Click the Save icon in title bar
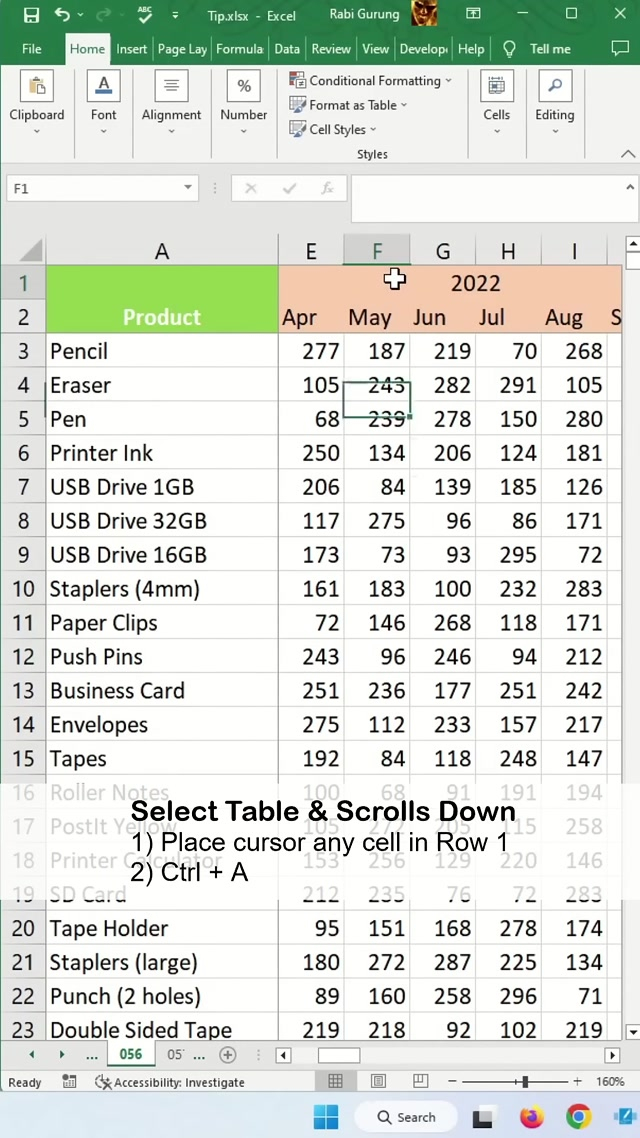 31,15
